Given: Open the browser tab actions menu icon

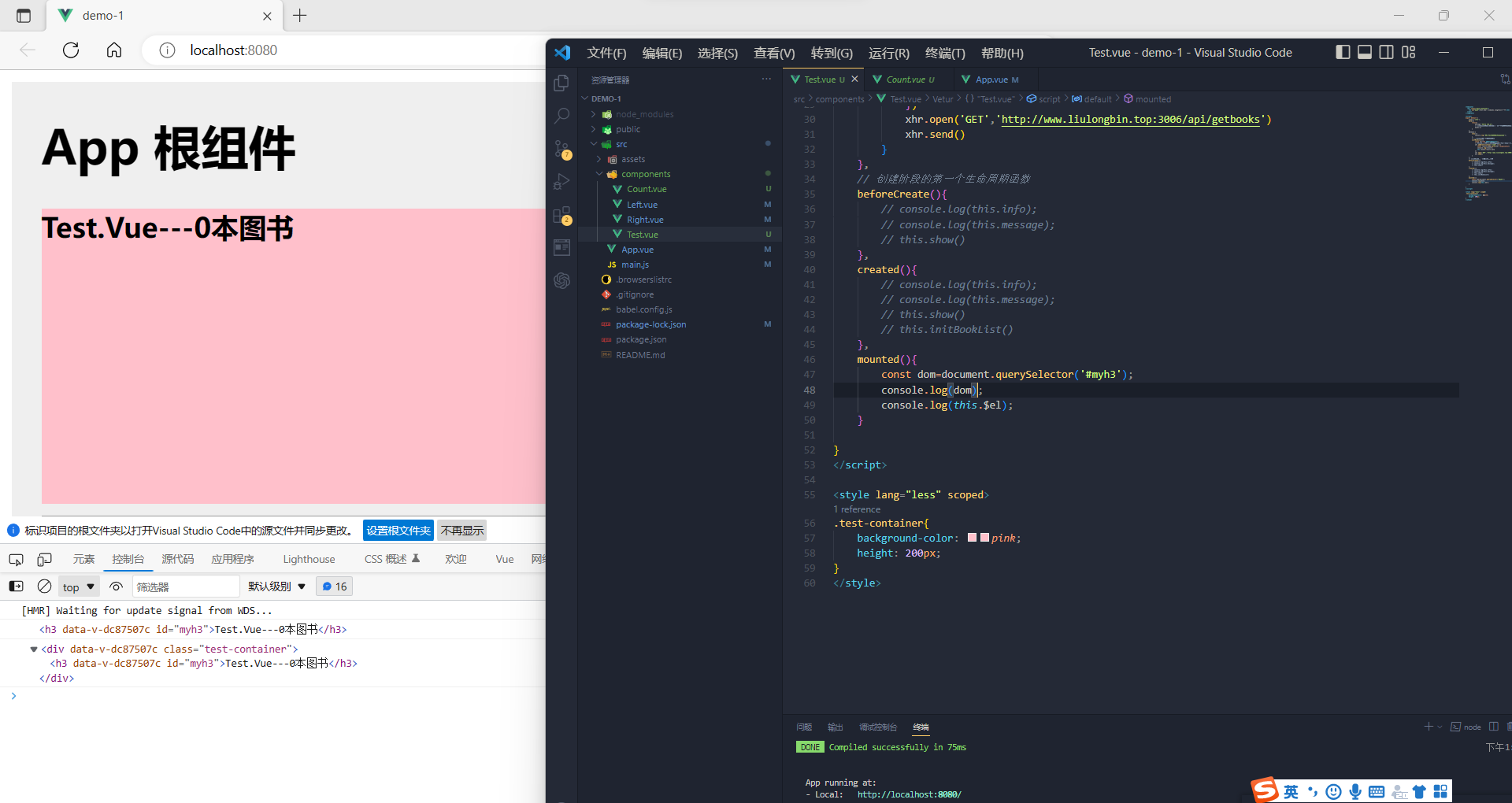Looking at the screenshot, I should (x=24, y=16).
